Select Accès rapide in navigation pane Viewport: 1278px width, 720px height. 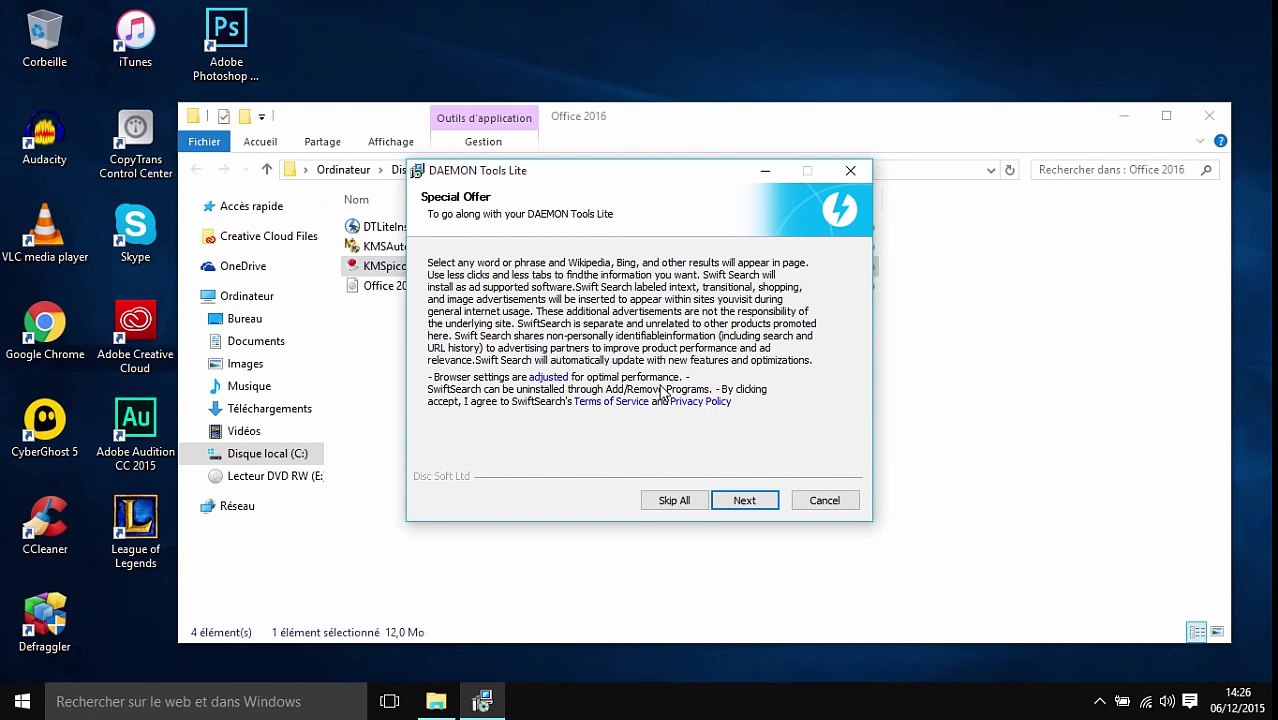pyautogui.click(x=251, y=206)
